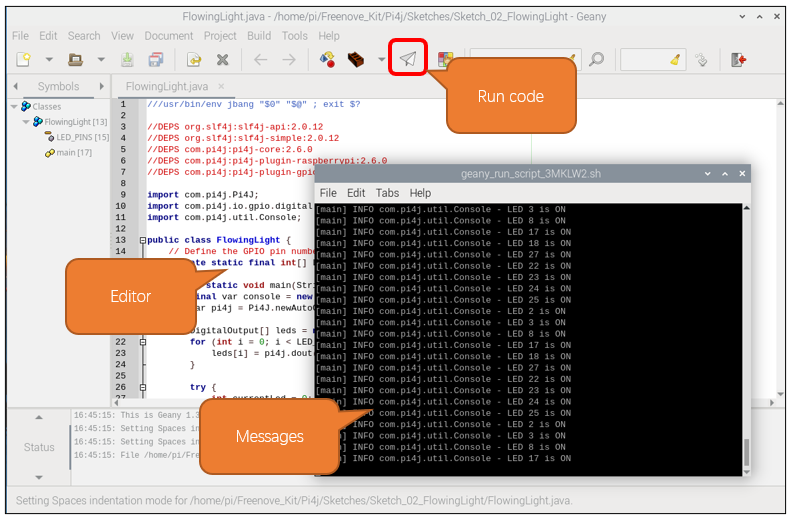Open the Help menu in Geany
The image size is (793, 519).
pyautogui.click(x=329, y=36)
